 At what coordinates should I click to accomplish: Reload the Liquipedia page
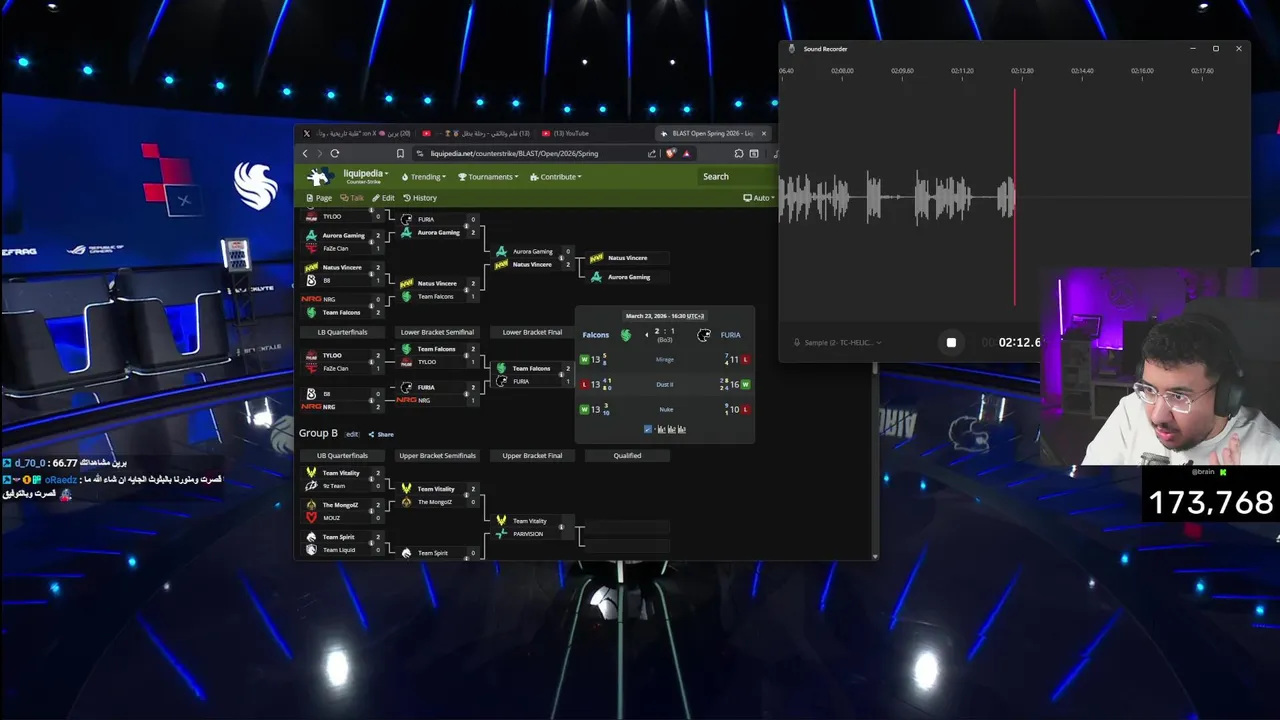click(334, 153)
